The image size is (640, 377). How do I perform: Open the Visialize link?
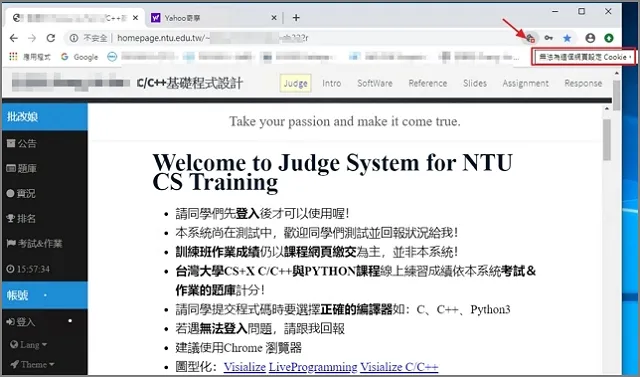[245, 367]
